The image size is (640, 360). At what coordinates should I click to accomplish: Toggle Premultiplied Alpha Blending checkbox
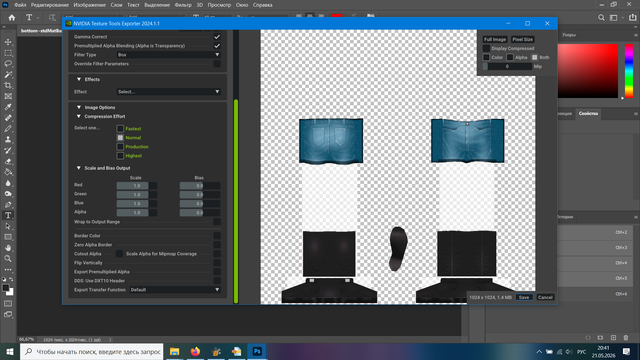tap(217, 46)
